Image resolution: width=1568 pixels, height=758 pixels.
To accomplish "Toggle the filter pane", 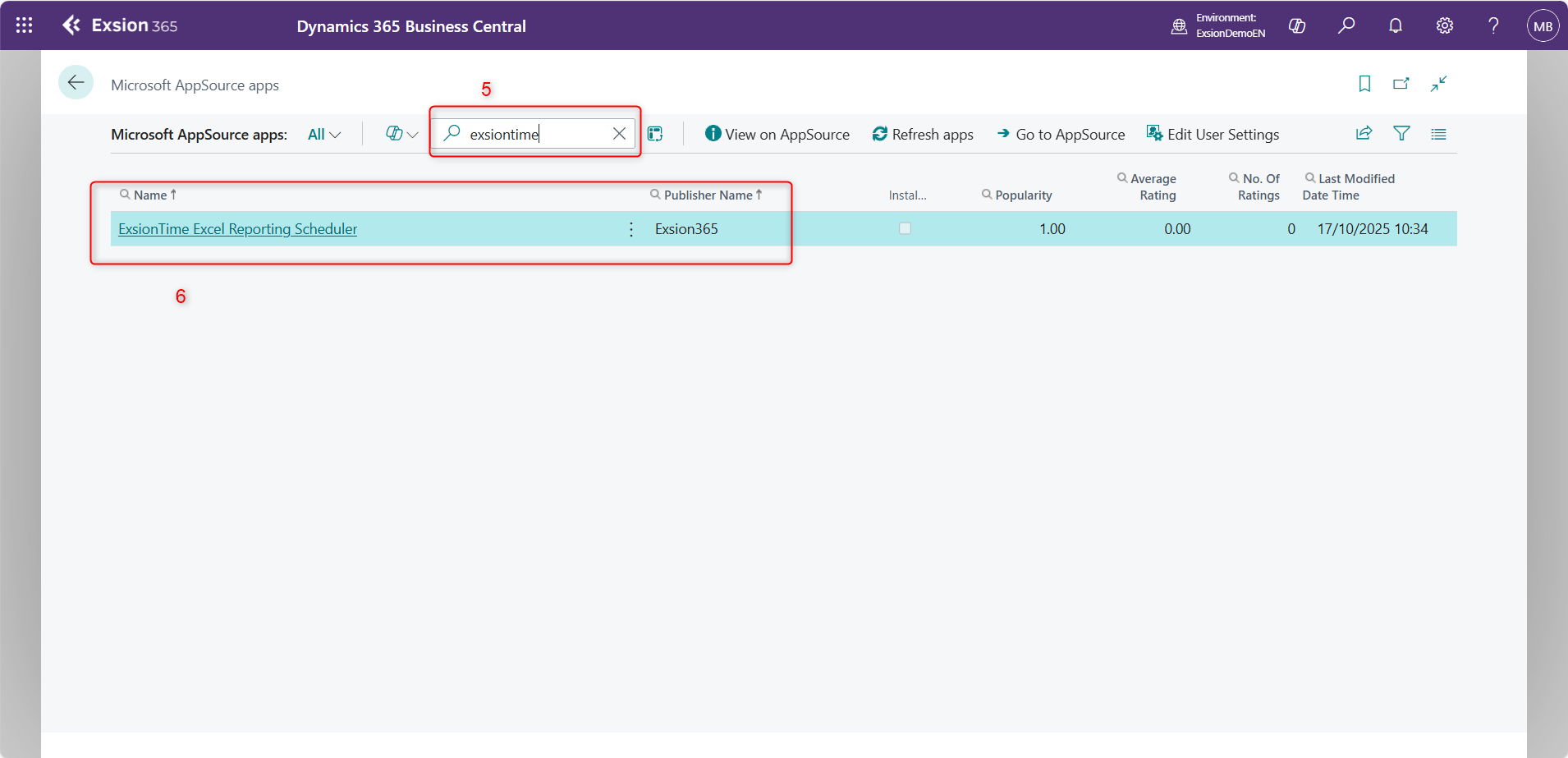I will pos(1401,134).
